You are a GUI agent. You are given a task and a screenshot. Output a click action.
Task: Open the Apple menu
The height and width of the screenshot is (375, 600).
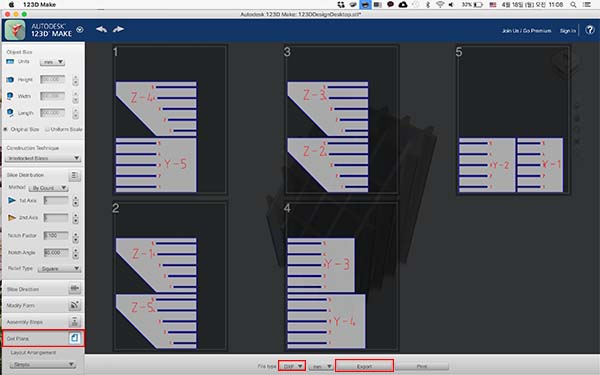pos(11,5)
